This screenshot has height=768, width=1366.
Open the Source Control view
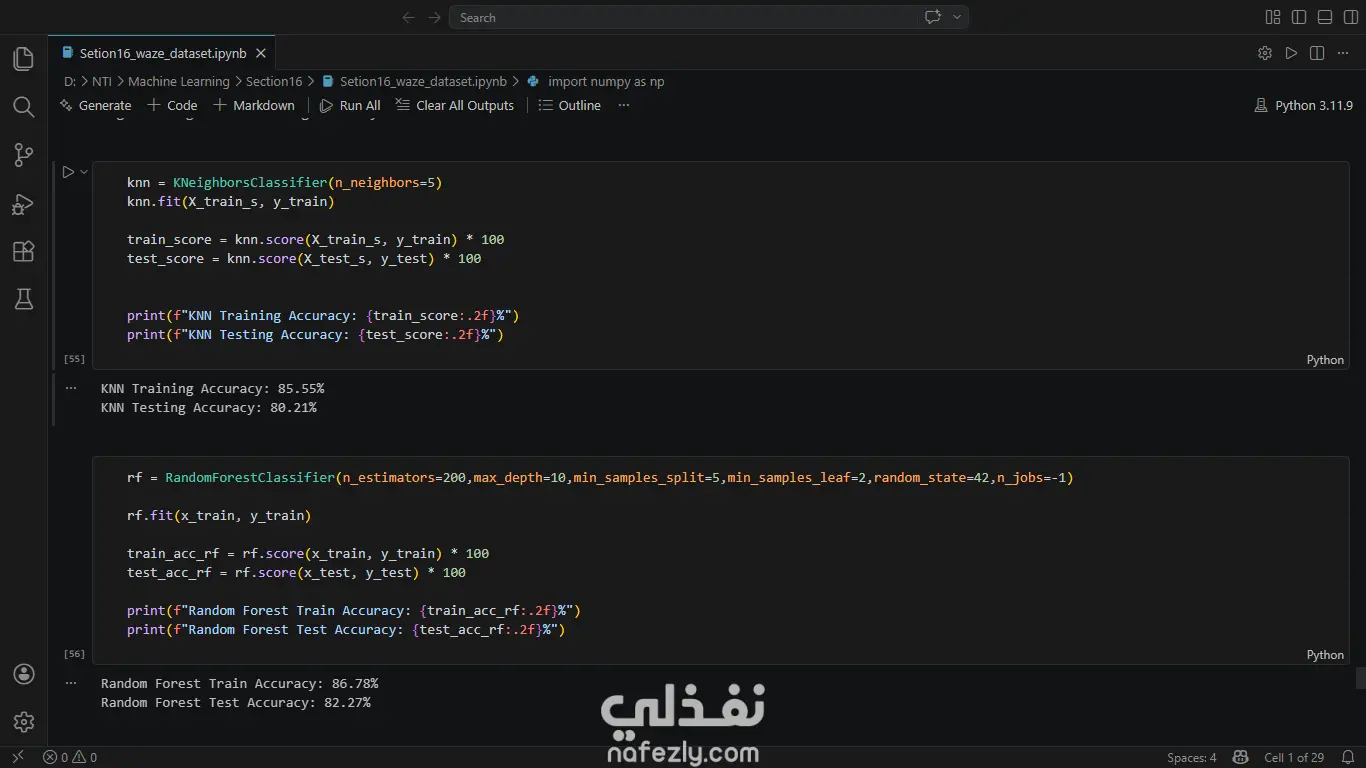coord(24,155)
